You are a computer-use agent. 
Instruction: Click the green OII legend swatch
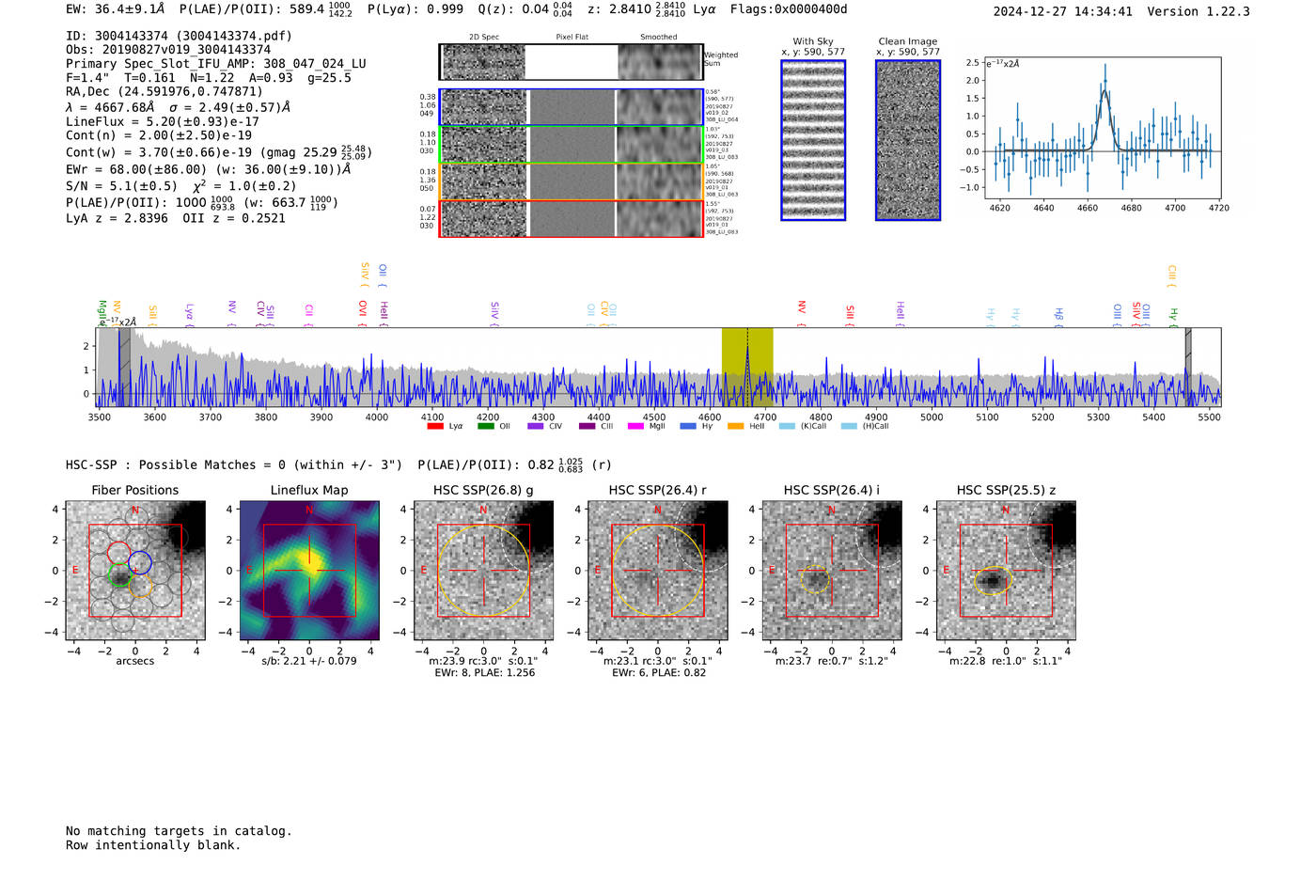coord(486,426)
